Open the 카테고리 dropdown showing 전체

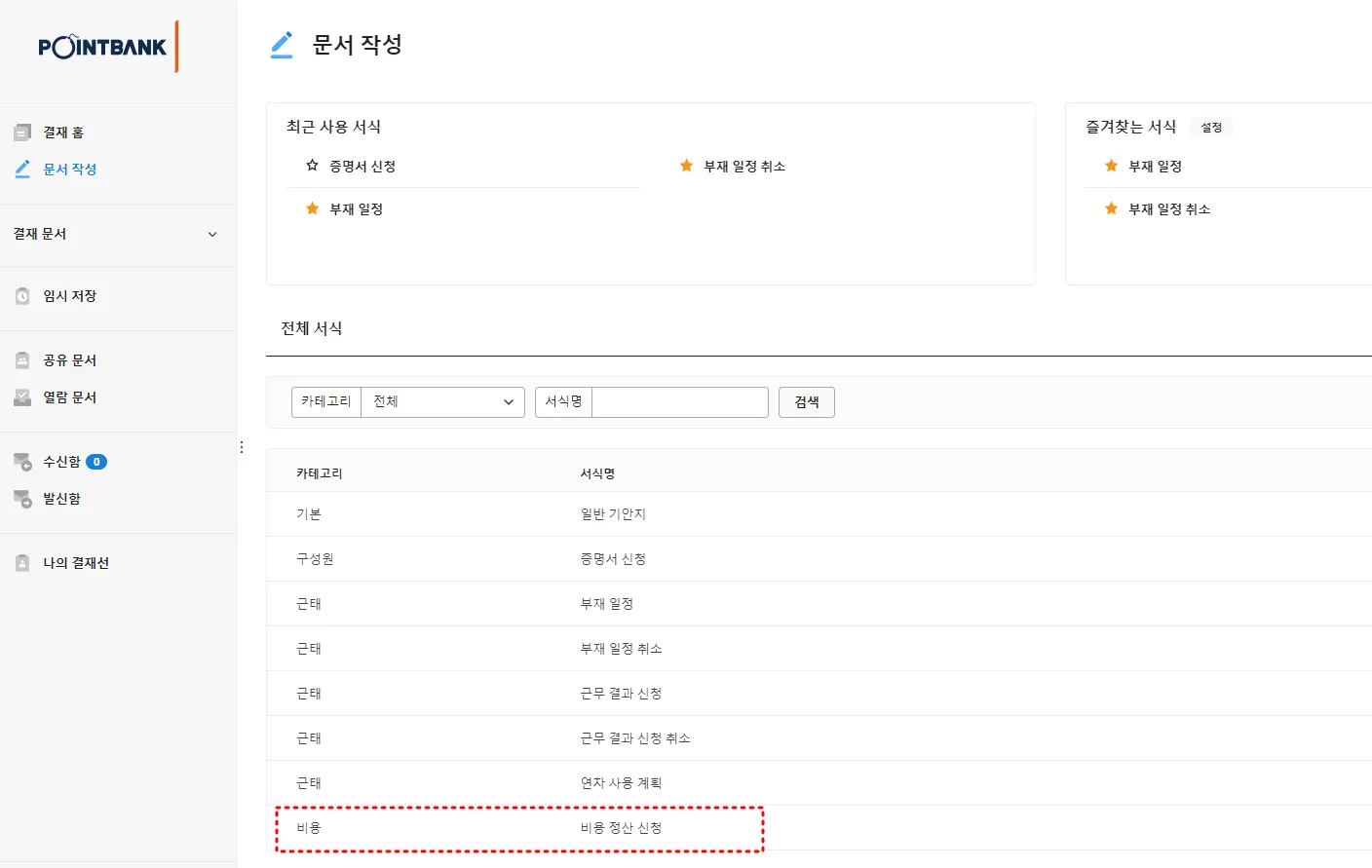pos(442,402)
